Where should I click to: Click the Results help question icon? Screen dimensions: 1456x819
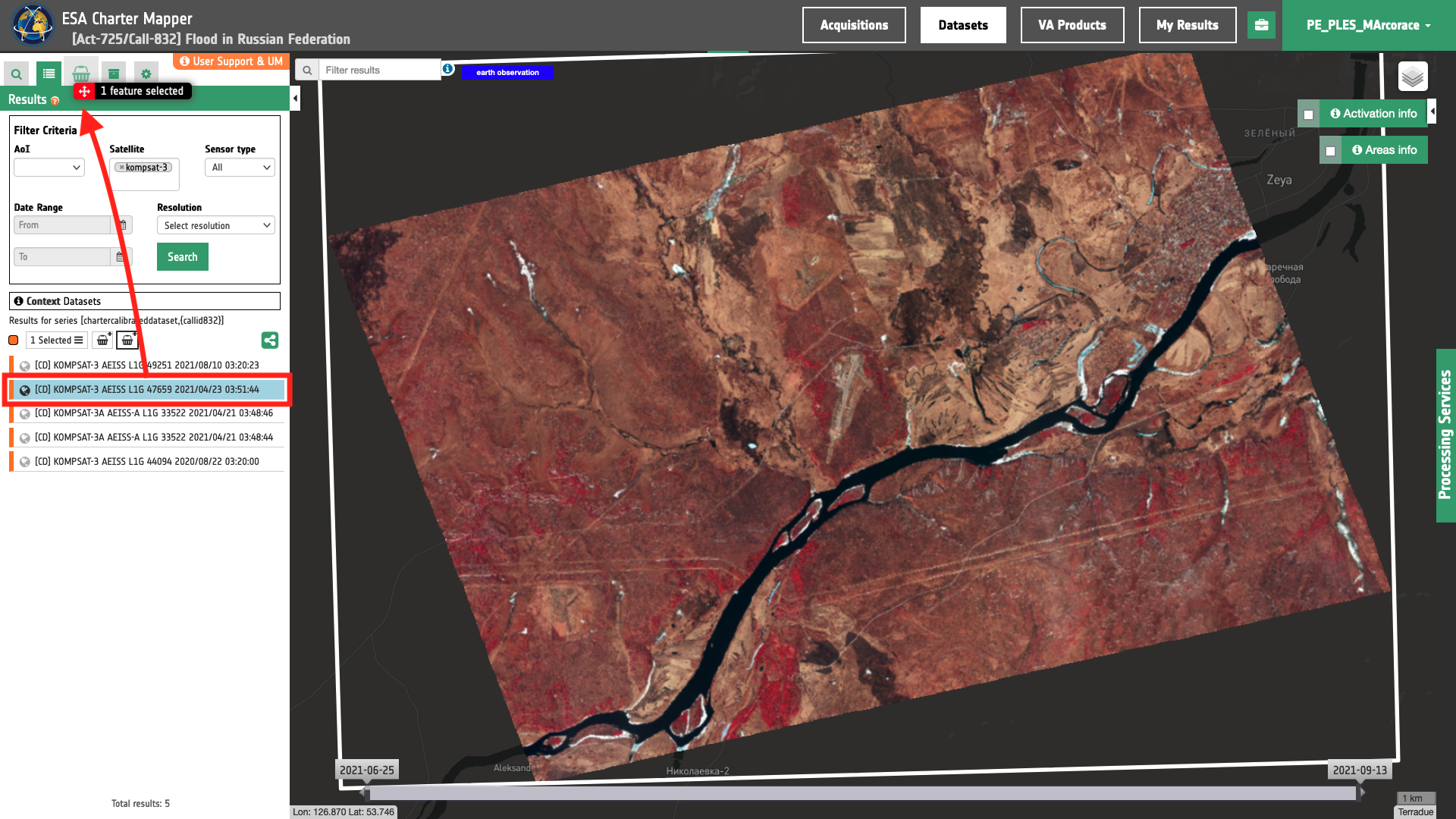(55, 100)
